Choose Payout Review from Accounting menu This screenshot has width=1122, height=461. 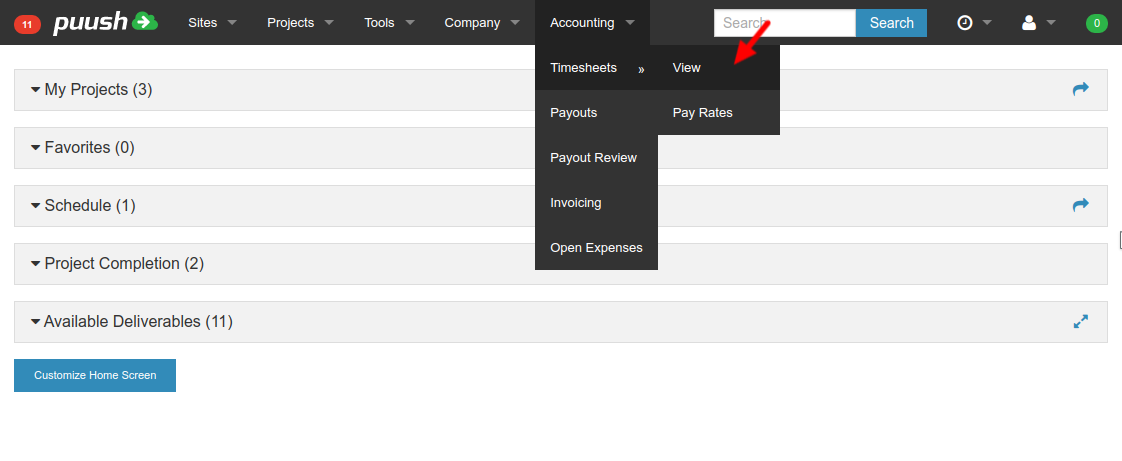(x=593, y=158)
